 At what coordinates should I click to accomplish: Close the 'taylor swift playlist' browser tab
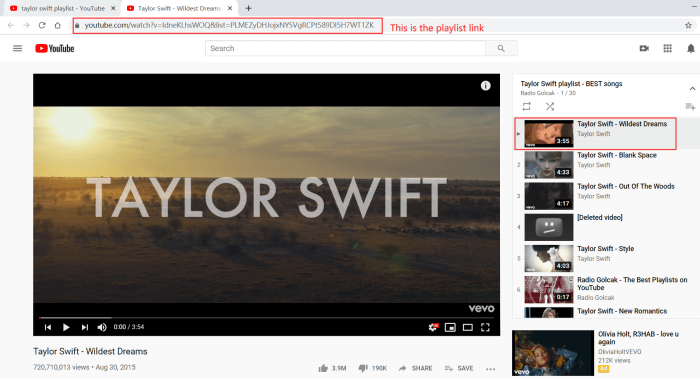pos(113,8)
